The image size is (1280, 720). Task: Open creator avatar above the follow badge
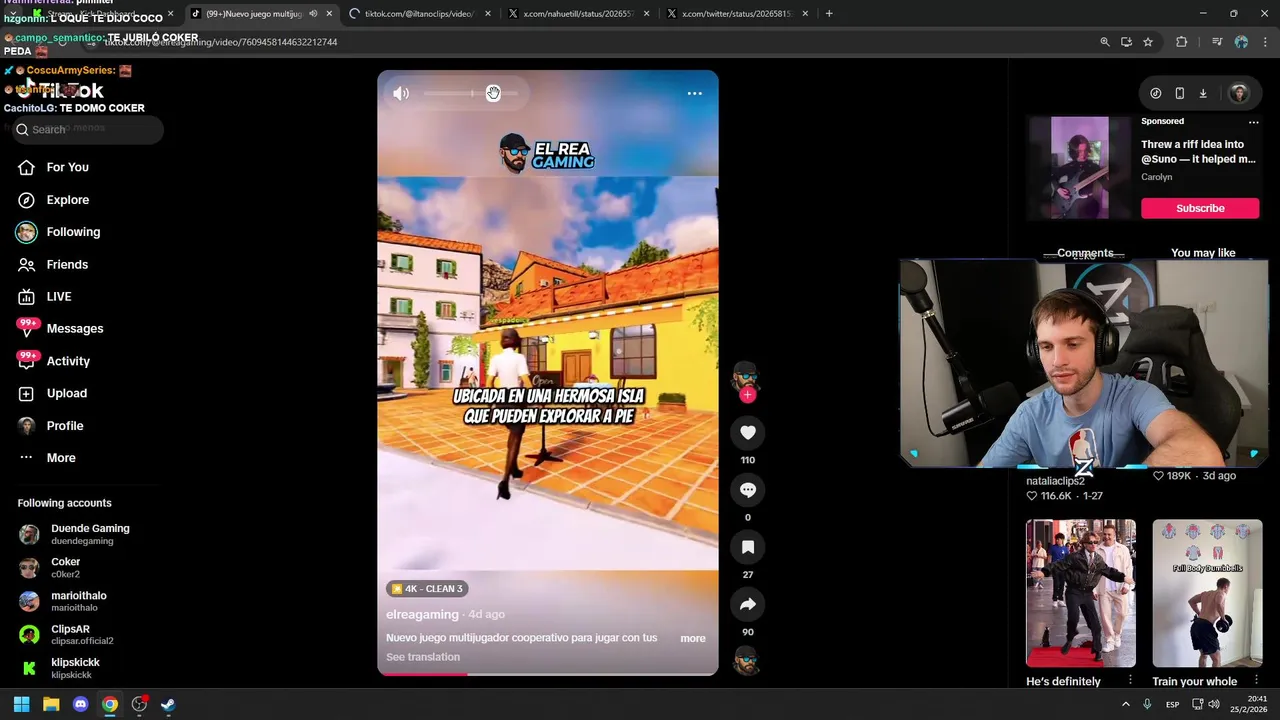[745, 376]
